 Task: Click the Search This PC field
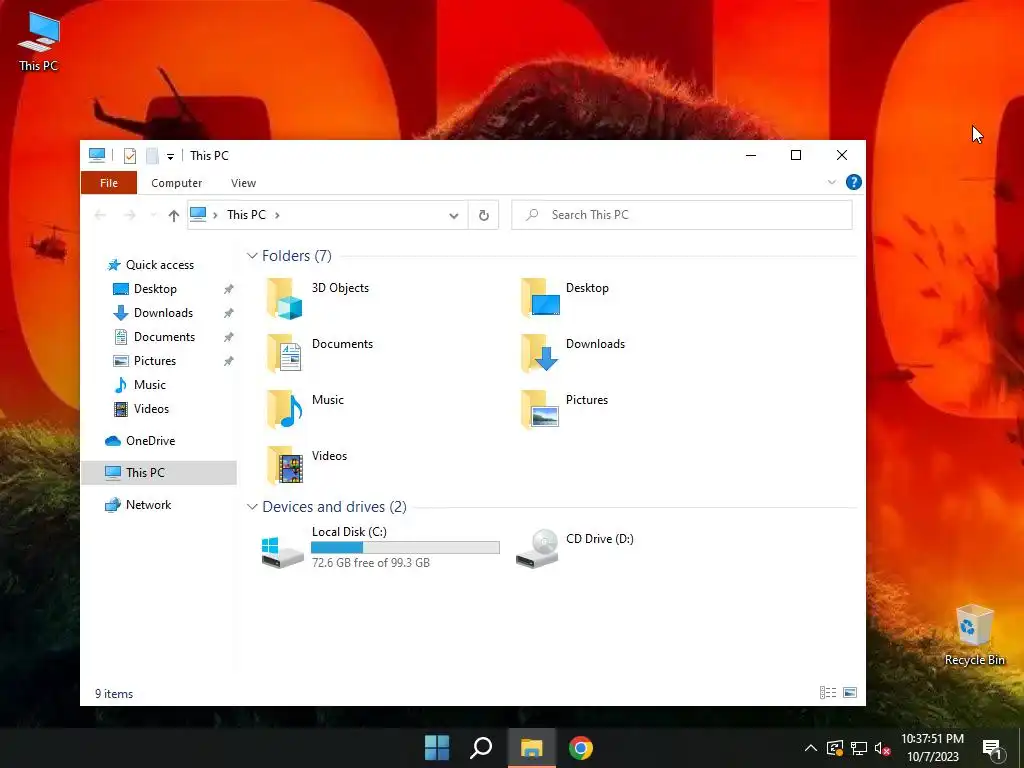click(682, 215)
